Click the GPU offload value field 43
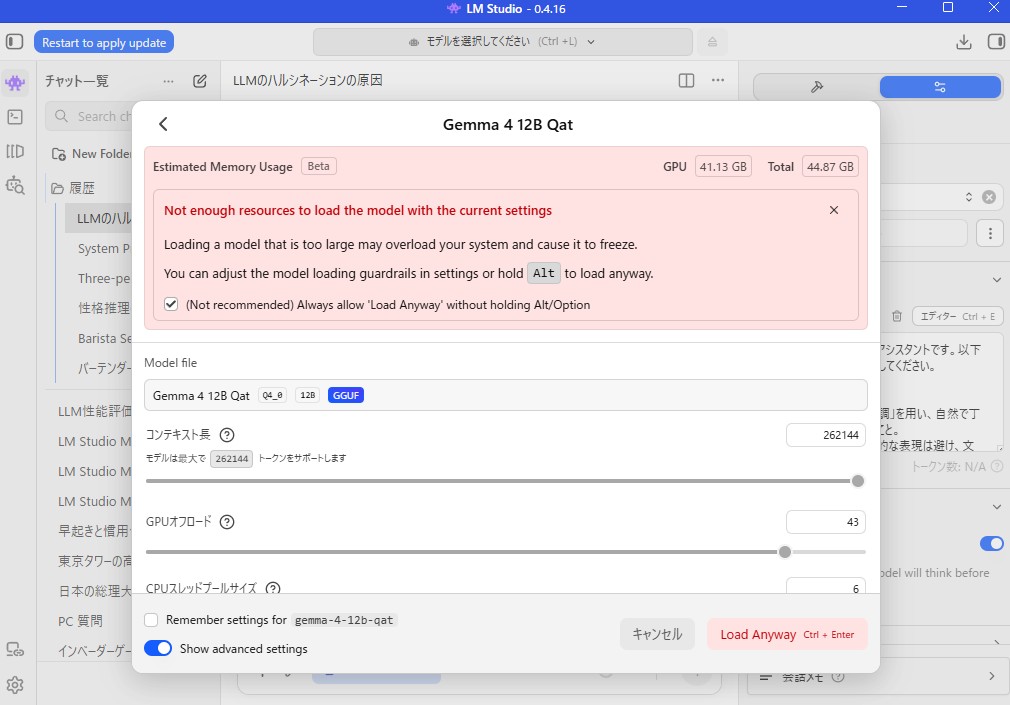The image size is (1010, 705). point(826,522)
